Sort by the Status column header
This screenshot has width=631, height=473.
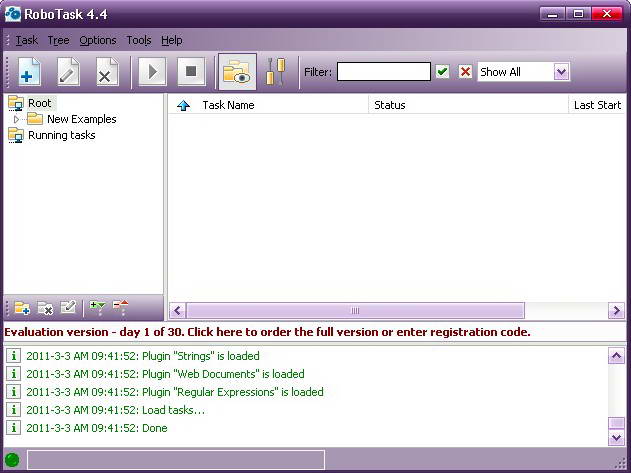[x=390, y=105]
